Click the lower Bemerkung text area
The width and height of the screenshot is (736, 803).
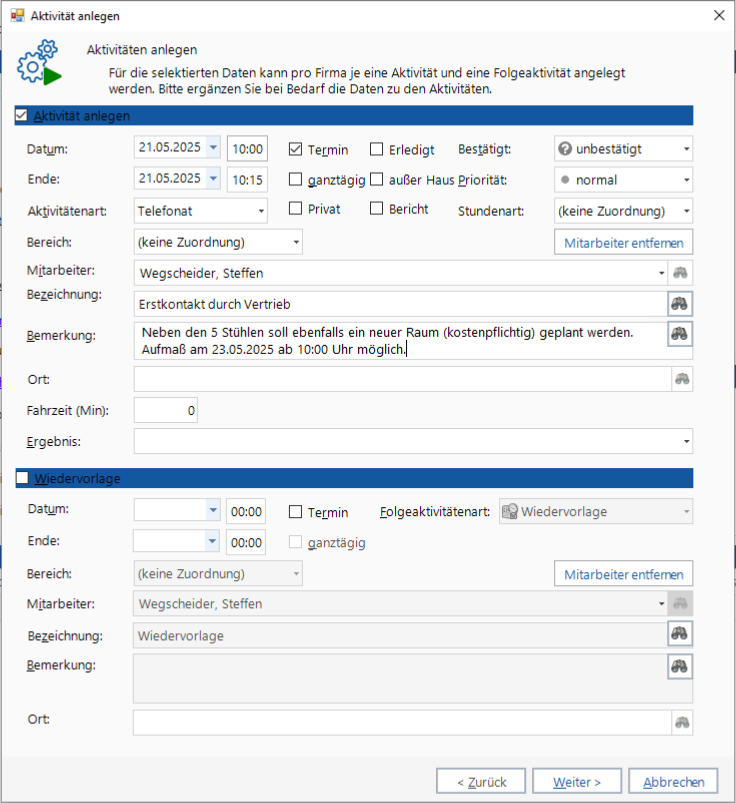click(x=400, y=679)
